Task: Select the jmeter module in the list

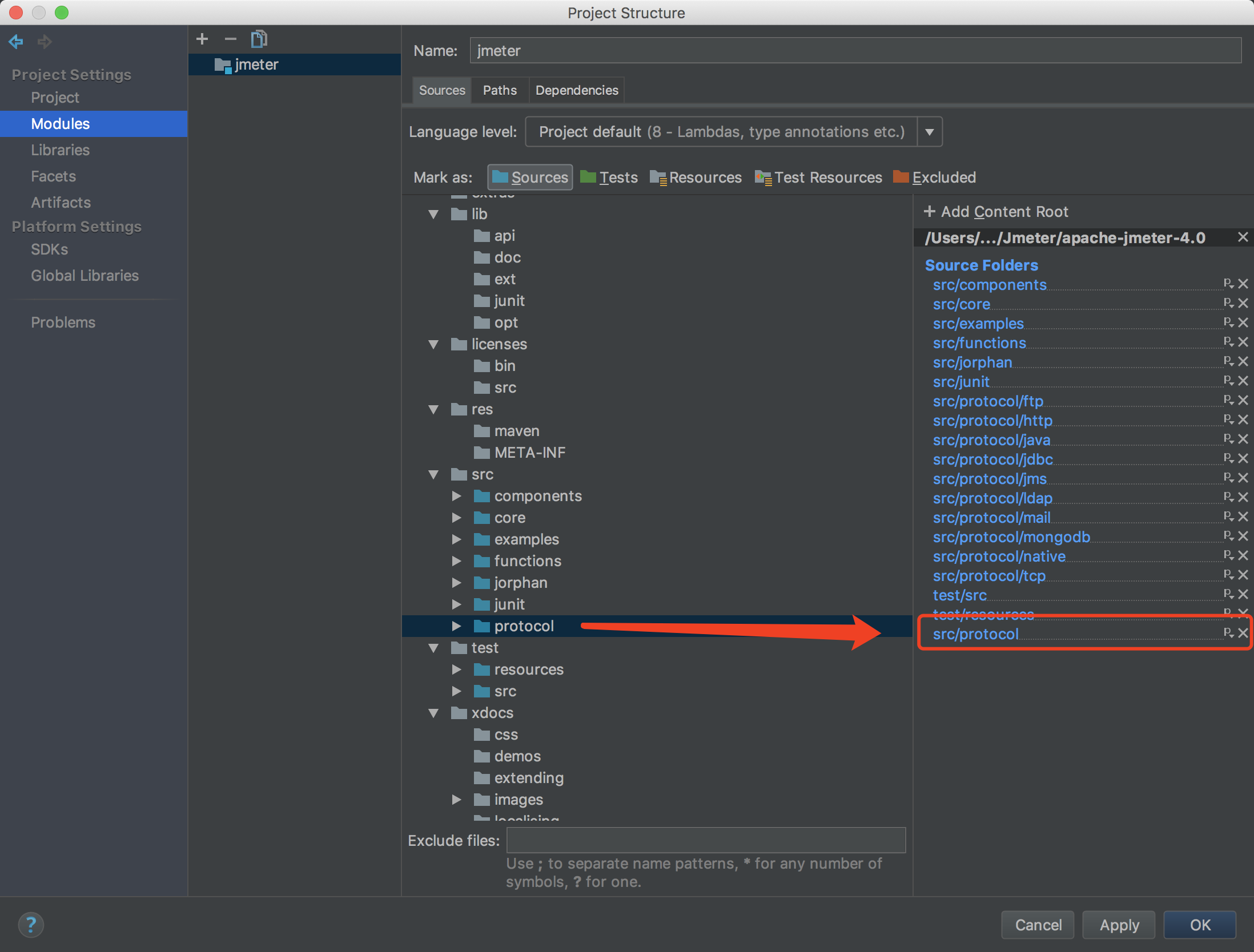Action: tap(295, 64)
